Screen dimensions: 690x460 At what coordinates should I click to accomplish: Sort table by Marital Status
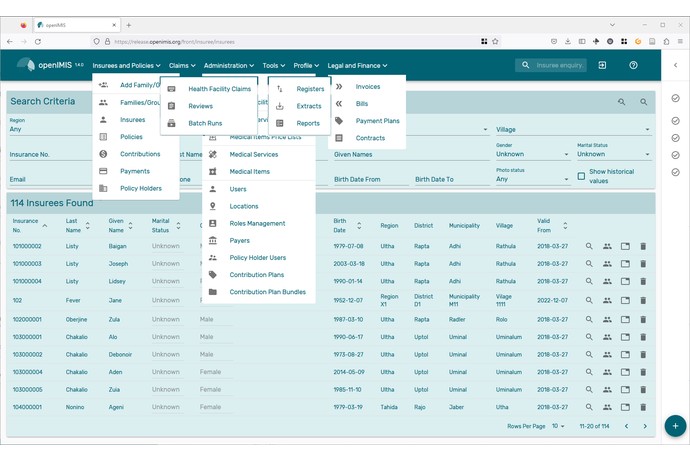pos(166,225)
